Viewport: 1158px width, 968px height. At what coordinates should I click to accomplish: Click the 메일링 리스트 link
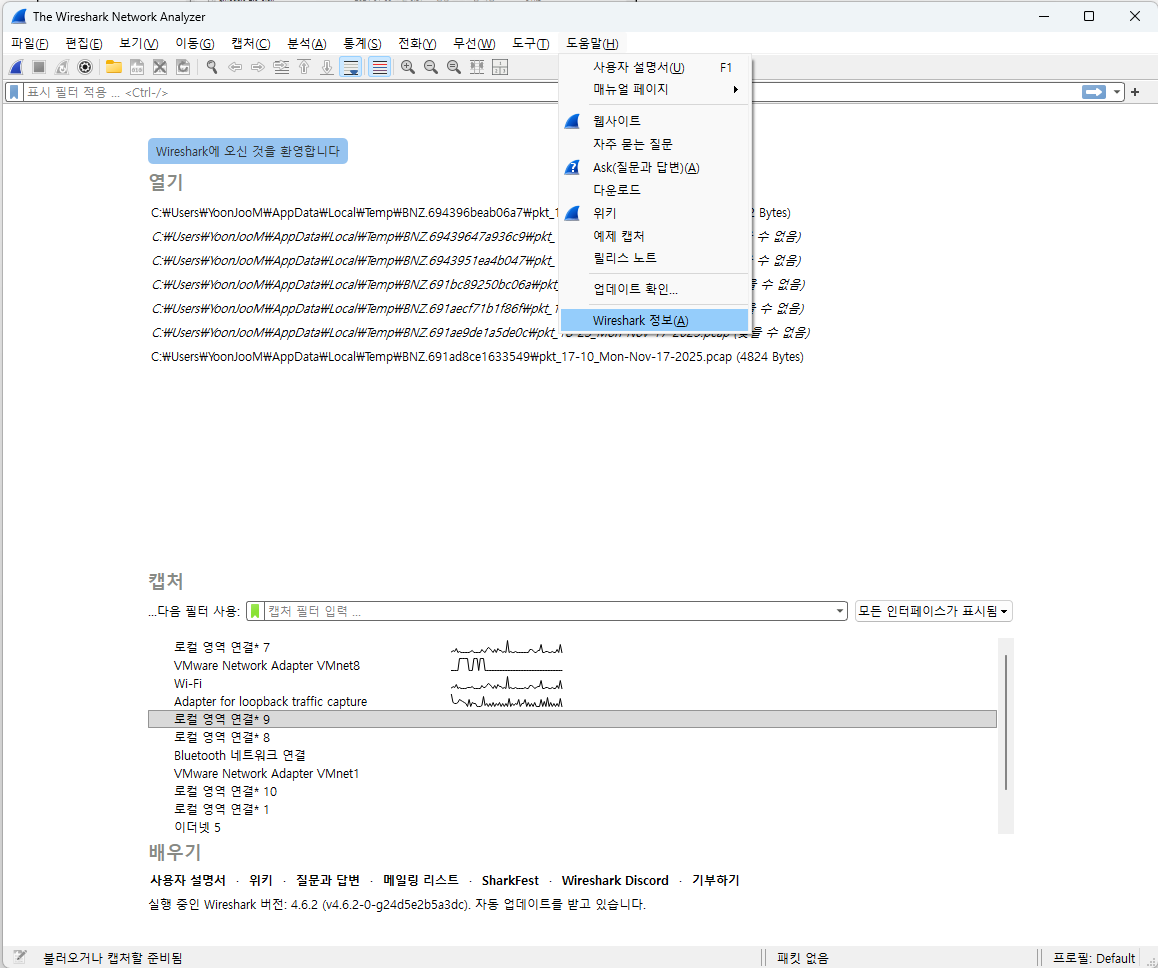(420, 880)
